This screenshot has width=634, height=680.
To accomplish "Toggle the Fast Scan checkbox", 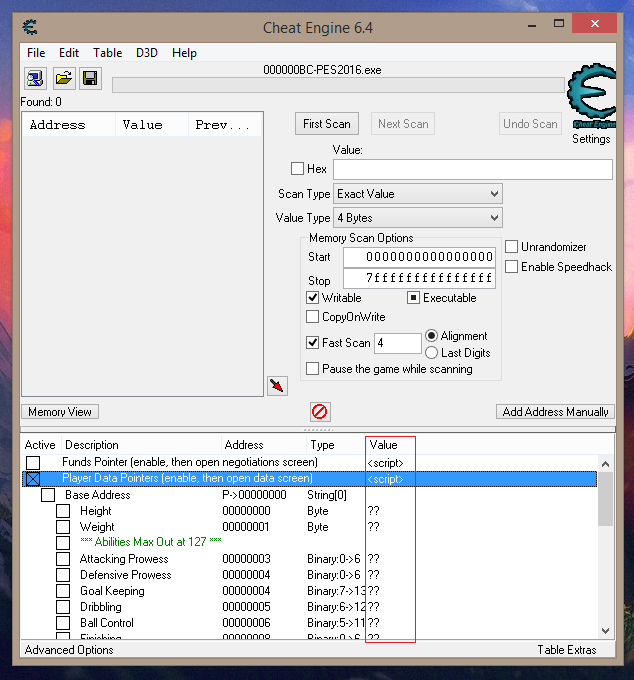I will click(x=312, y=343).
